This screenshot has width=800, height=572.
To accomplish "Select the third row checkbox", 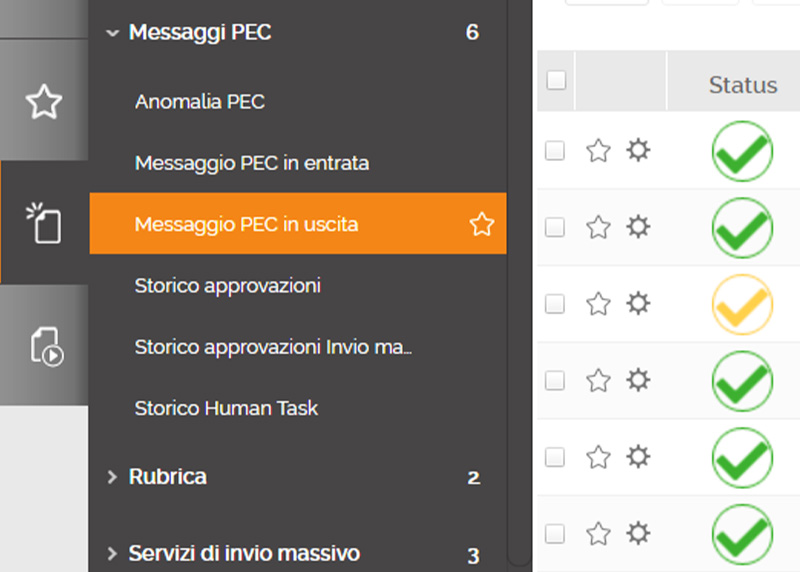I will coord(555,304).
